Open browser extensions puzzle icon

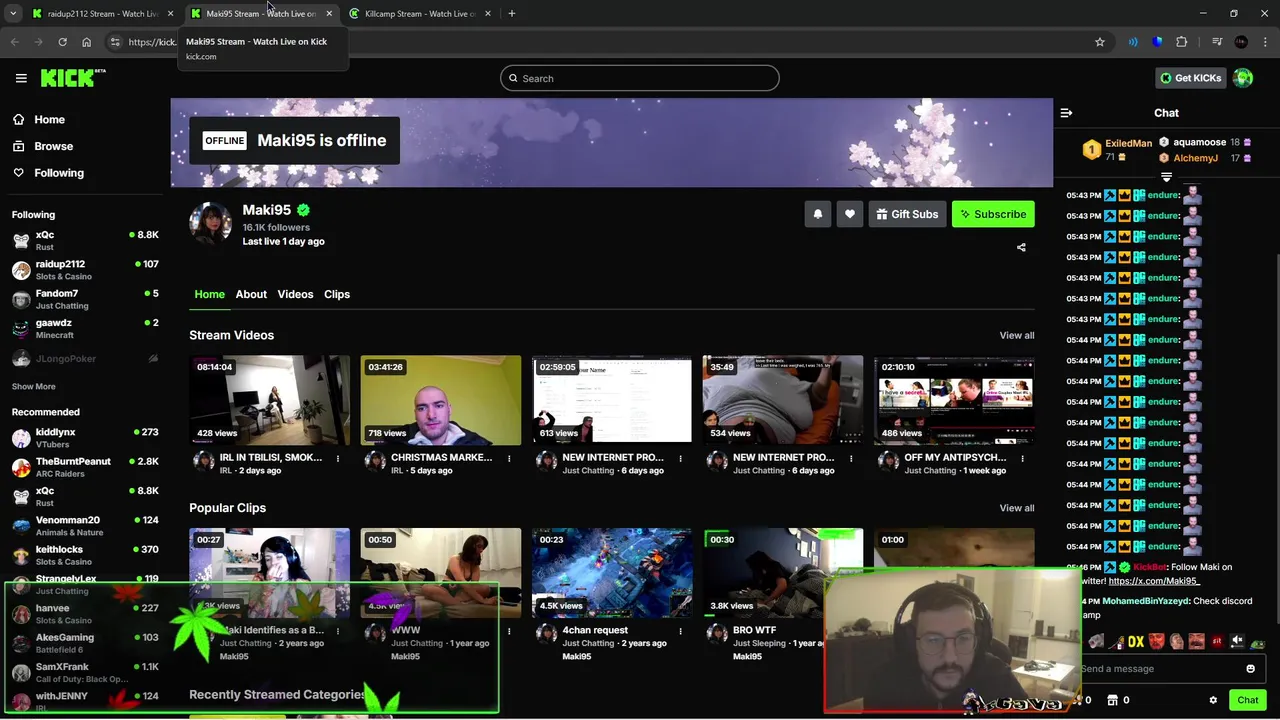pyautogui.click(x=1181, y=42)
